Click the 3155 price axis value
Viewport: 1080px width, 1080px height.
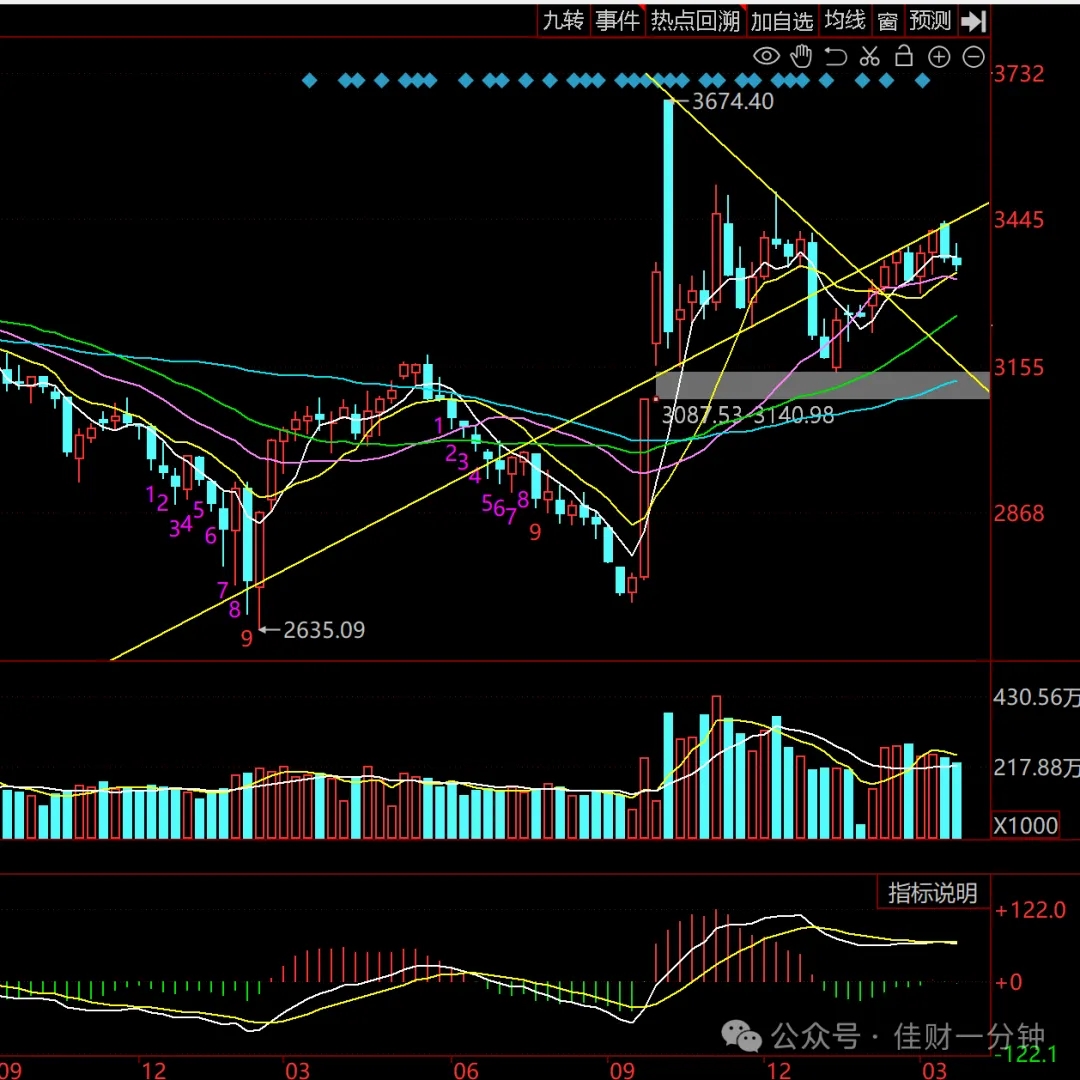pos(1019,368)
